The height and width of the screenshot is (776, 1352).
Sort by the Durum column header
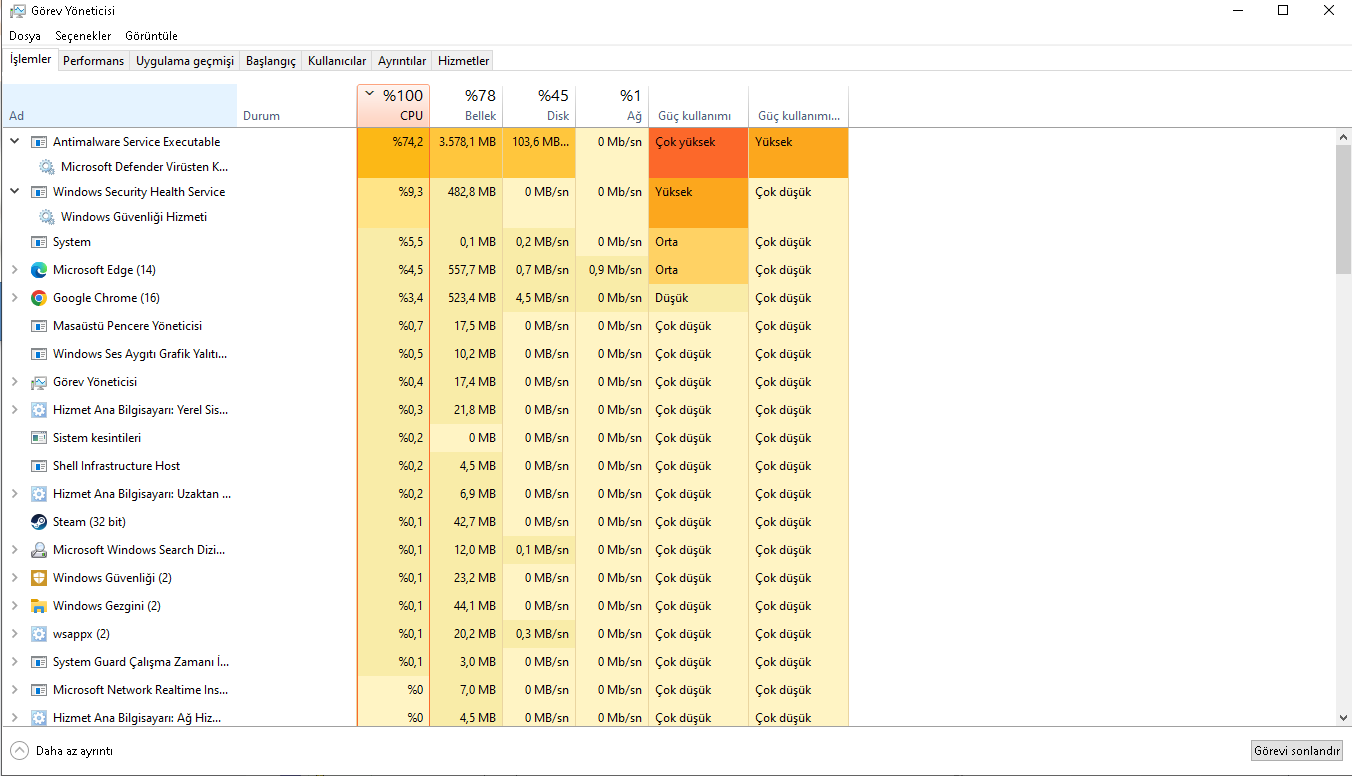297,106
